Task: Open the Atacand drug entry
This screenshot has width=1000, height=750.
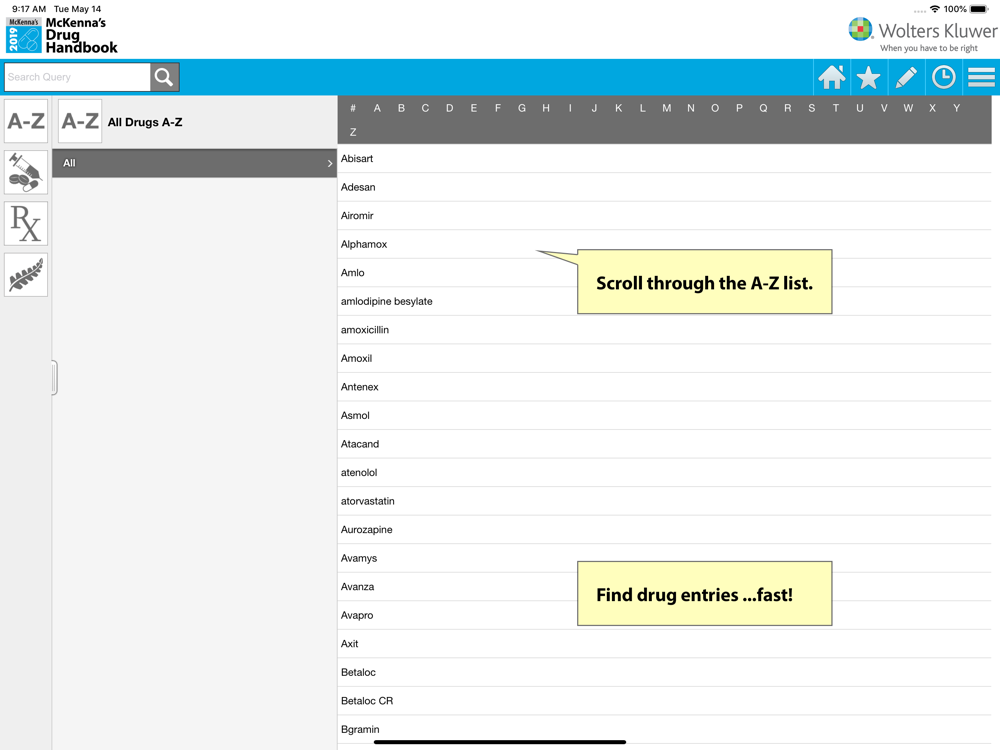Action: (664, 445)
